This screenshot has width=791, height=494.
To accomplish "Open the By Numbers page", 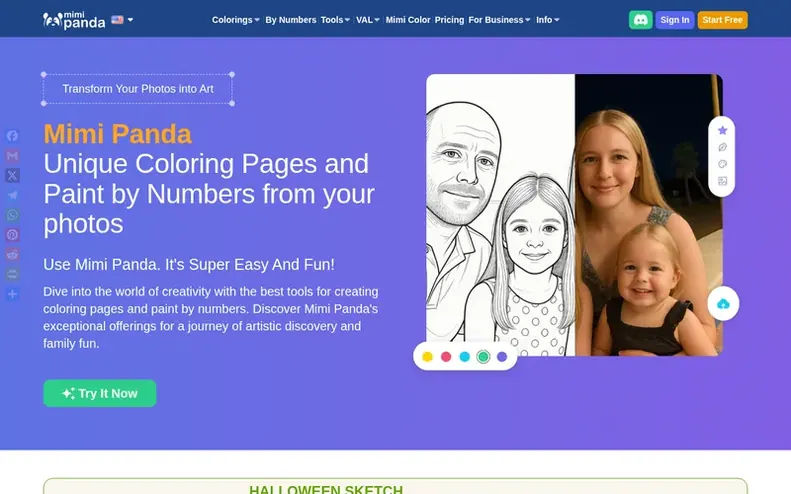I will [x=291, y=20].
